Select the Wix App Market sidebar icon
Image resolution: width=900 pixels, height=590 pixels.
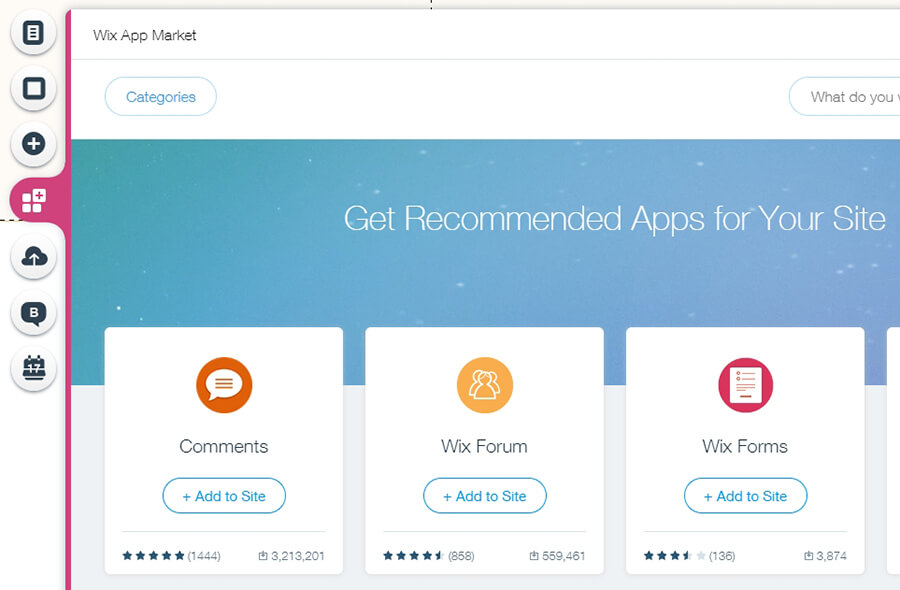(x=34, y=200)
